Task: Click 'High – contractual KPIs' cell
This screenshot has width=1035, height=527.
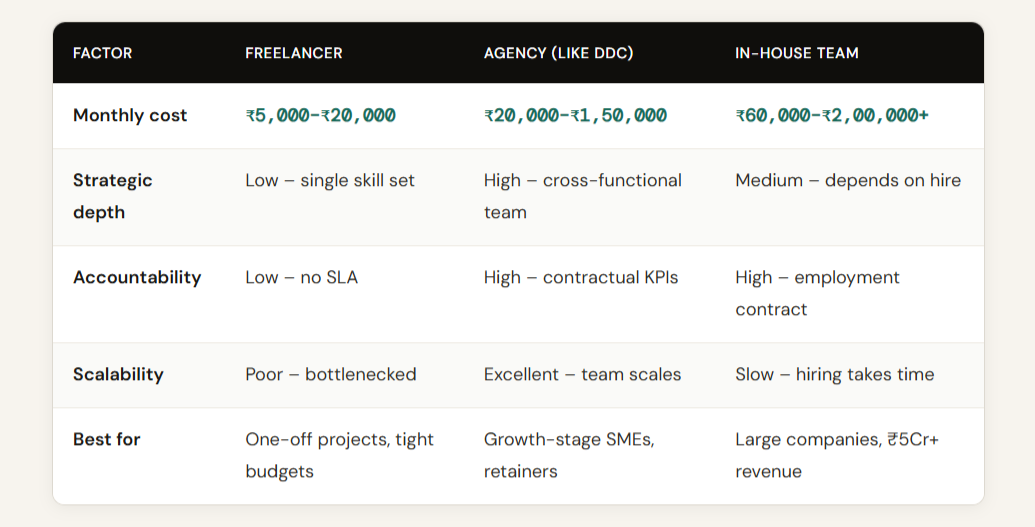Action: [x=580, y=278]
